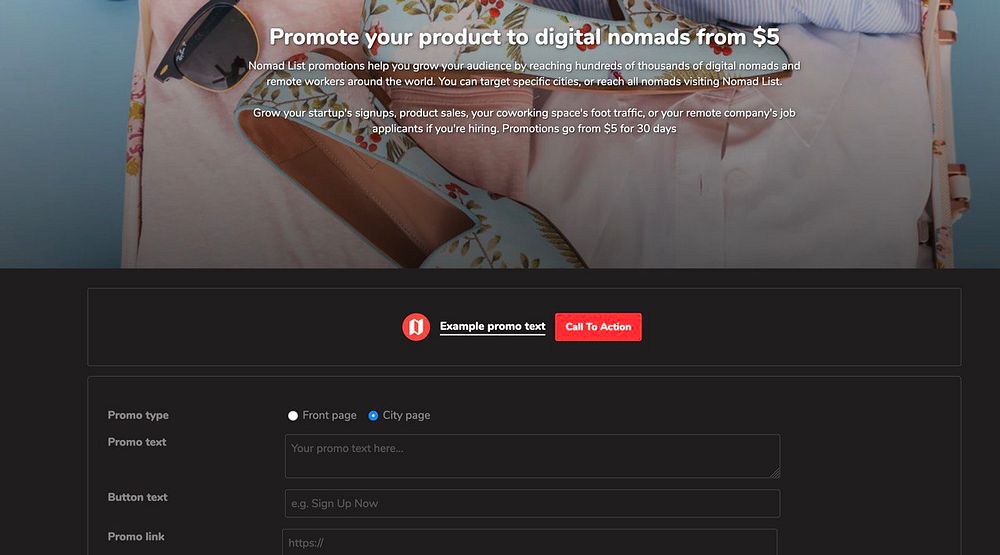
Task: Click the City page label text
Action: pos(406,415)
